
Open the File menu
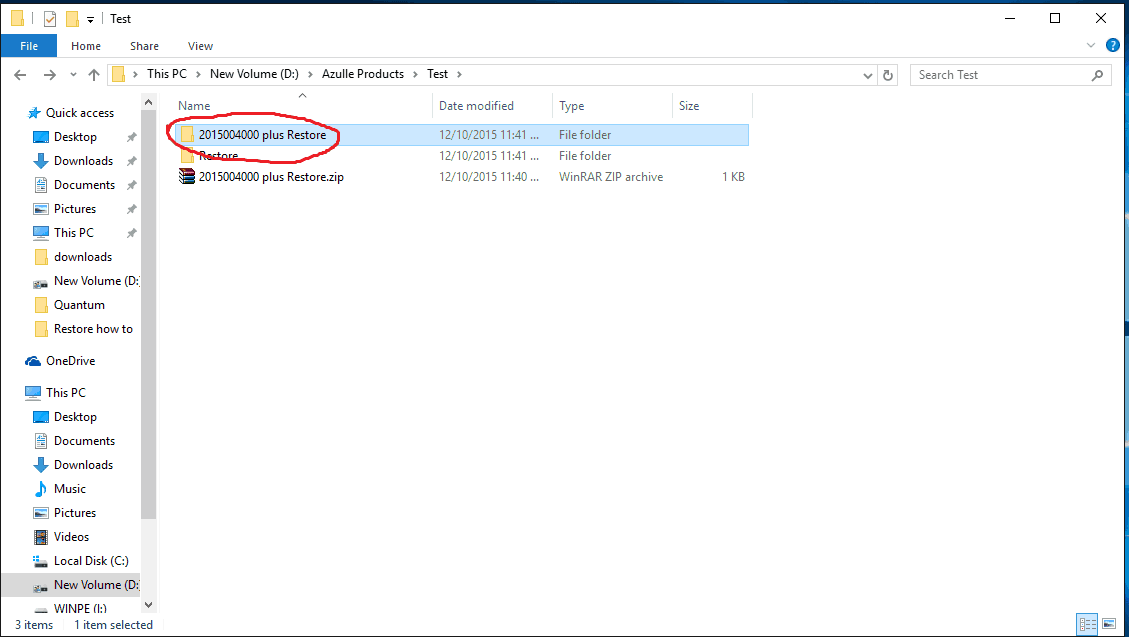(29, 46)
